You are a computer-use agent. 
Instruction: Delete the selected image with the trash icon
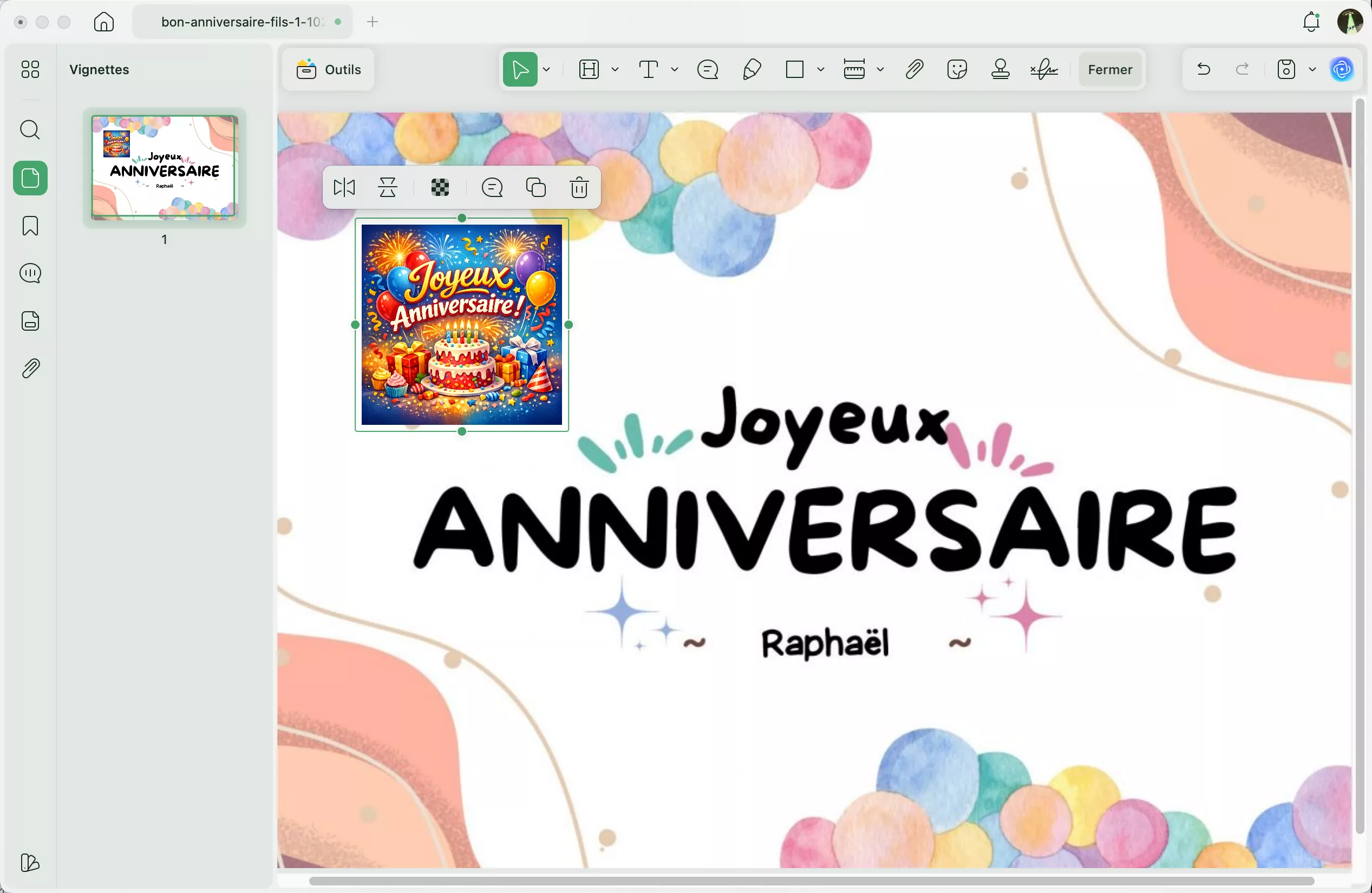pos(579,187)
